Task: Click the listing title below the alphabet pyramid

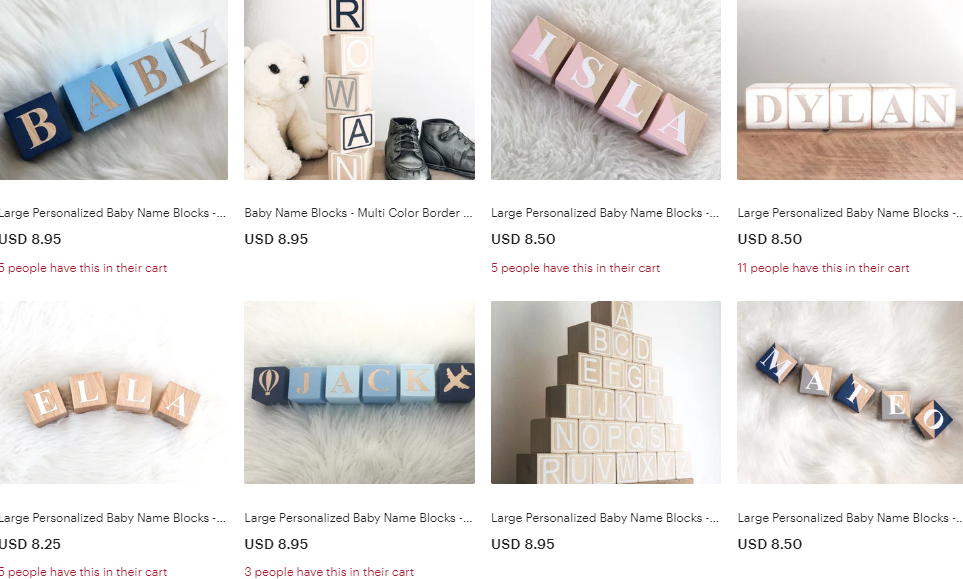Action: pos(605,518)
